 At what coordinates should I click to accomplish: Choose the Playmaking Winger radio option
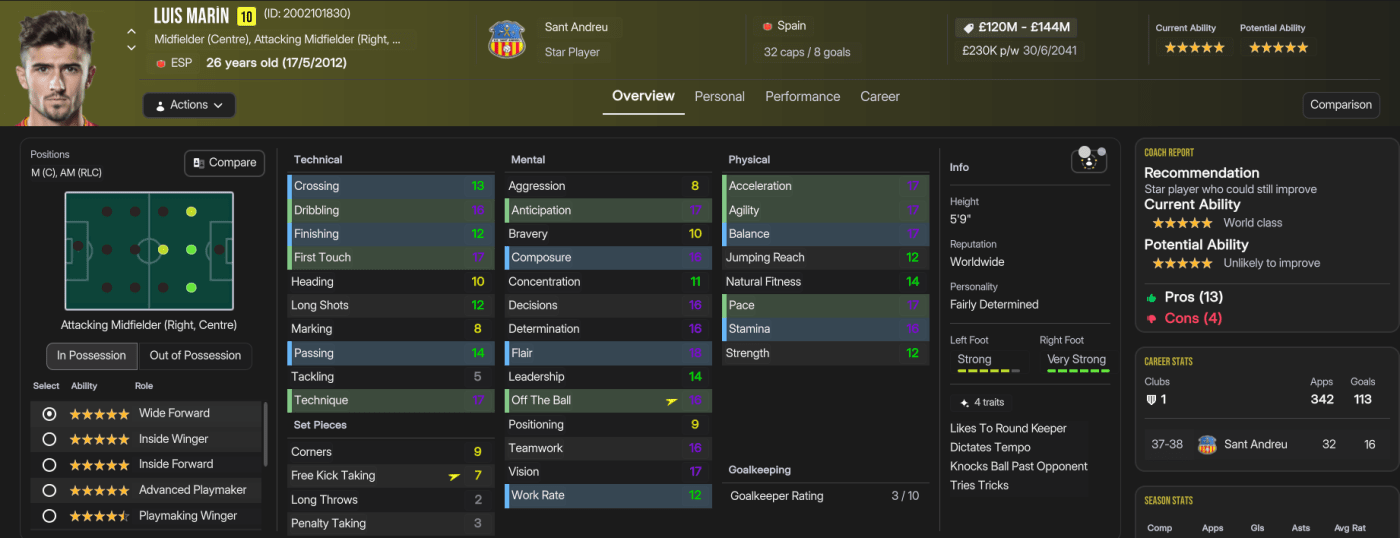click(49, 516)
